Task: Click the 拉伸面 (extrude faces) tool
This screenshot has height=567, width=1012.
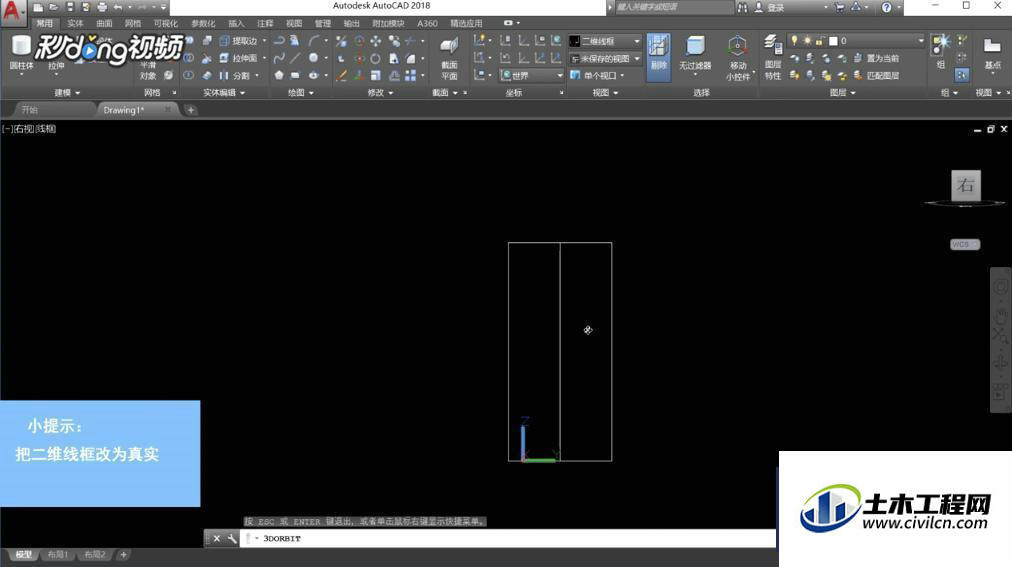Action: (x=239, y=58)
